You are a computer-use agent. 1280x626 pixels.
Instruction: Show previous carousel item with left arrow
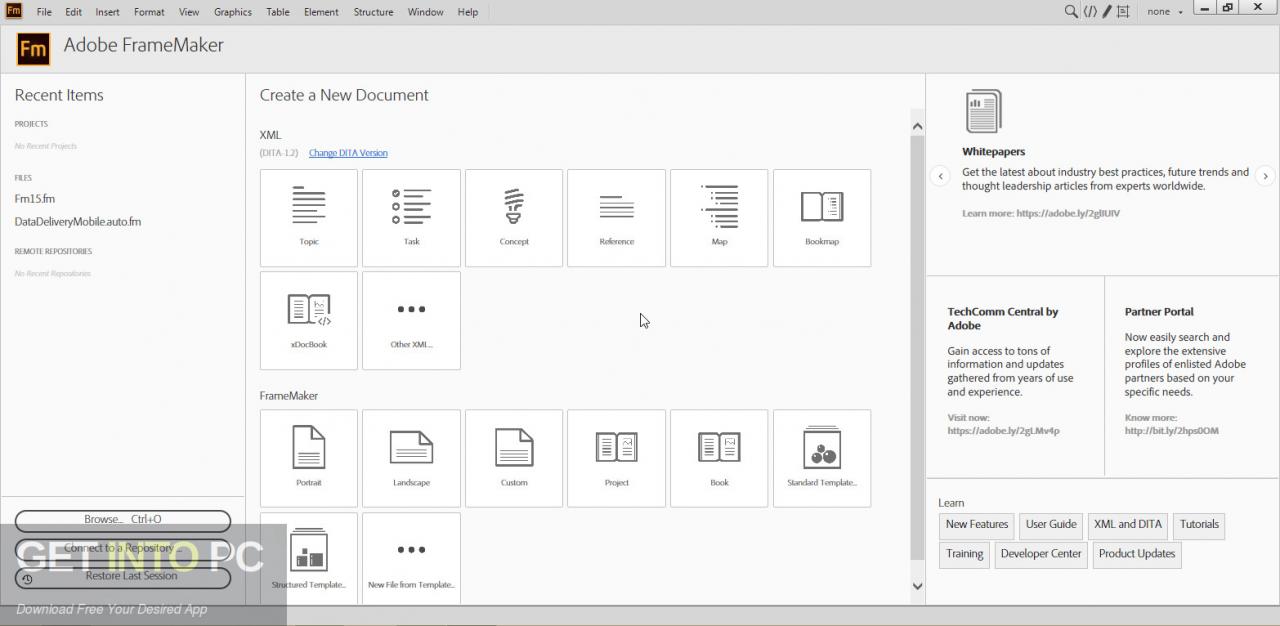tap(940, 176)
